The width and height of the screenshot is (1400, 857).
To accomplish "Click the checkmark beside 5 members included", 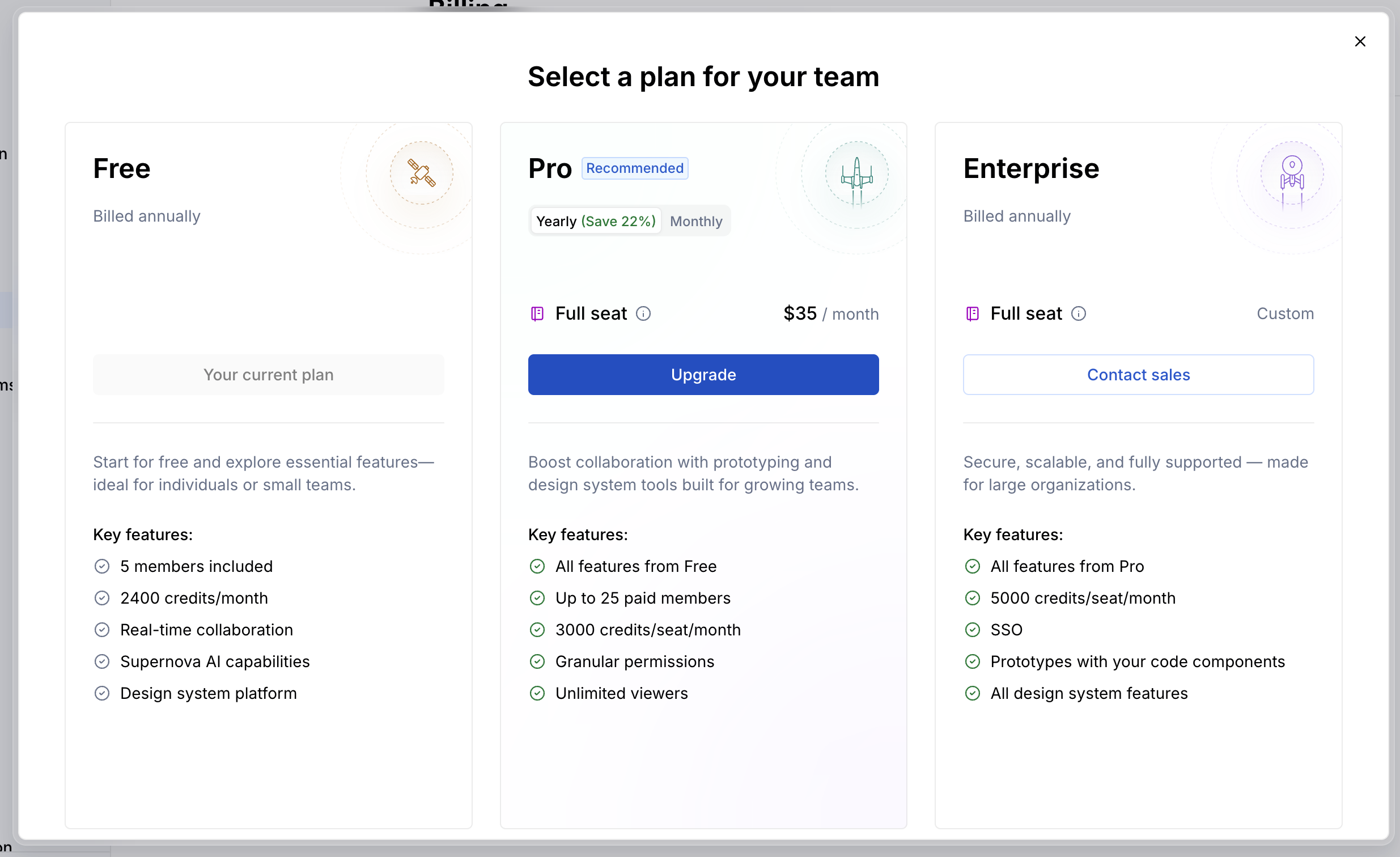I will [101, 567].
